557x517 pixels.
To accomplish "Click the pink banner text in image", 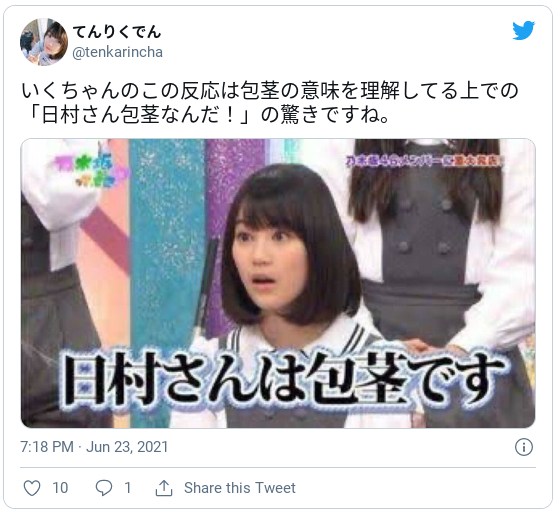I will tap(424, 162).
